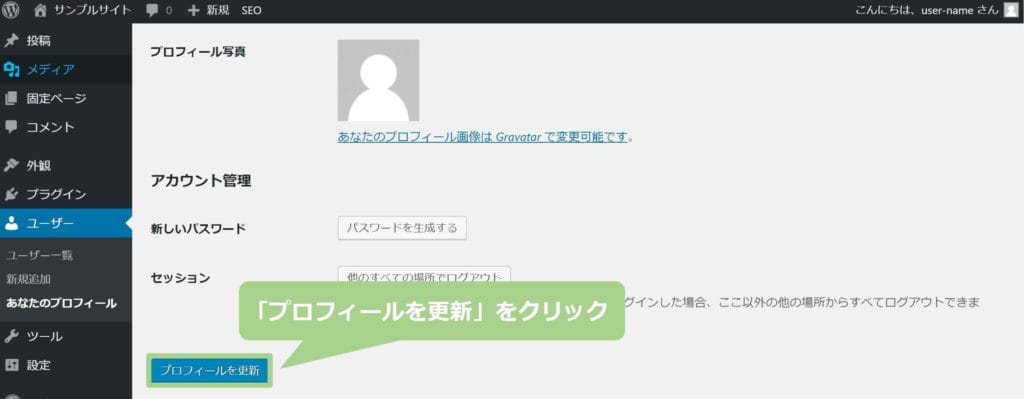
Task: Click the plus icon for 新規
Action: (193, 11)
